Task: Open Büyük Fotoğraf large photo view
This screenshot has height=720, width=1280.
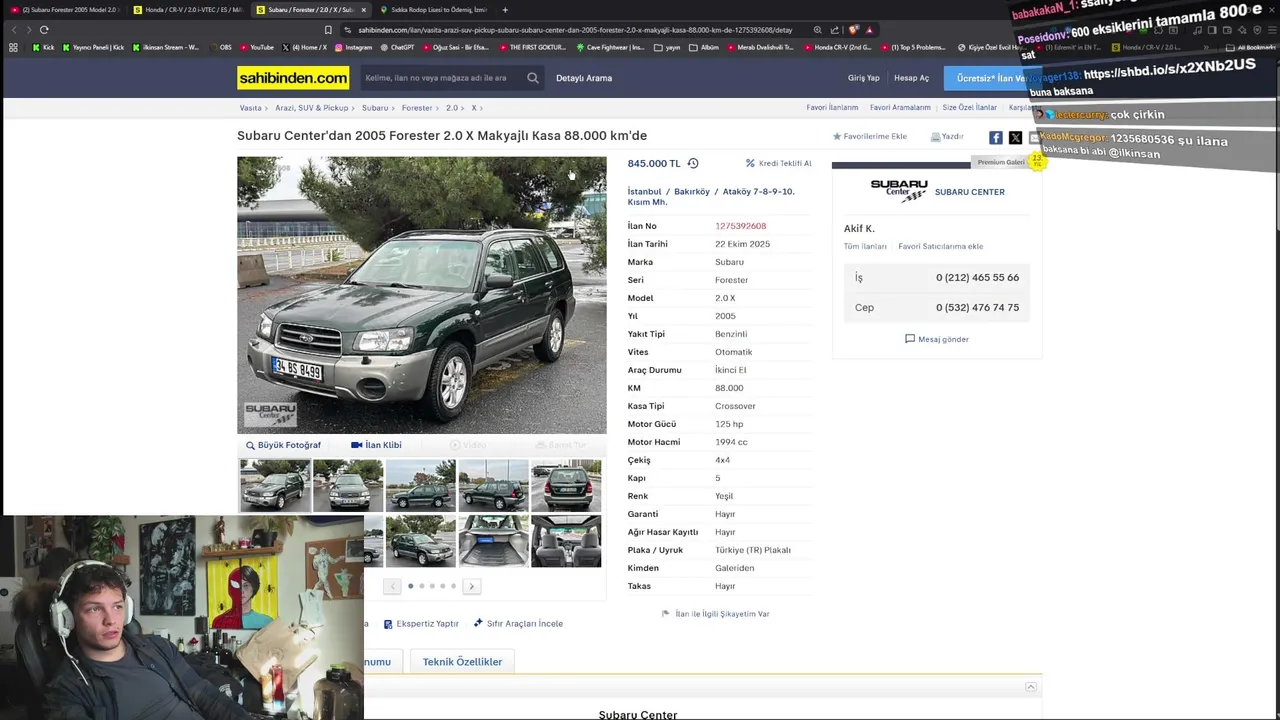Action: 283,445
